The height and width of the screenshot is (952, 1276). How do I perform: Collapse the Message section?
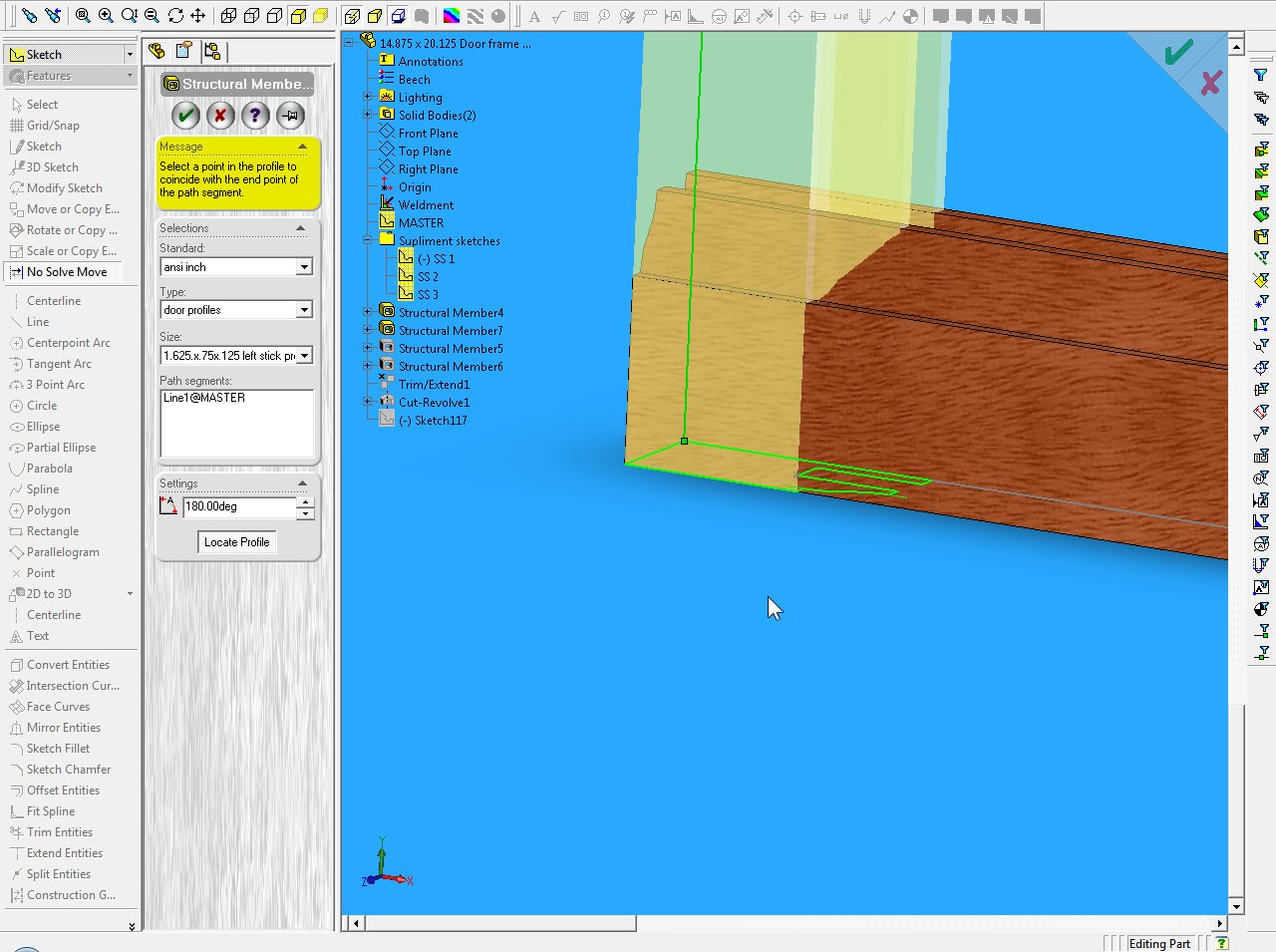(x=302, y=147)
